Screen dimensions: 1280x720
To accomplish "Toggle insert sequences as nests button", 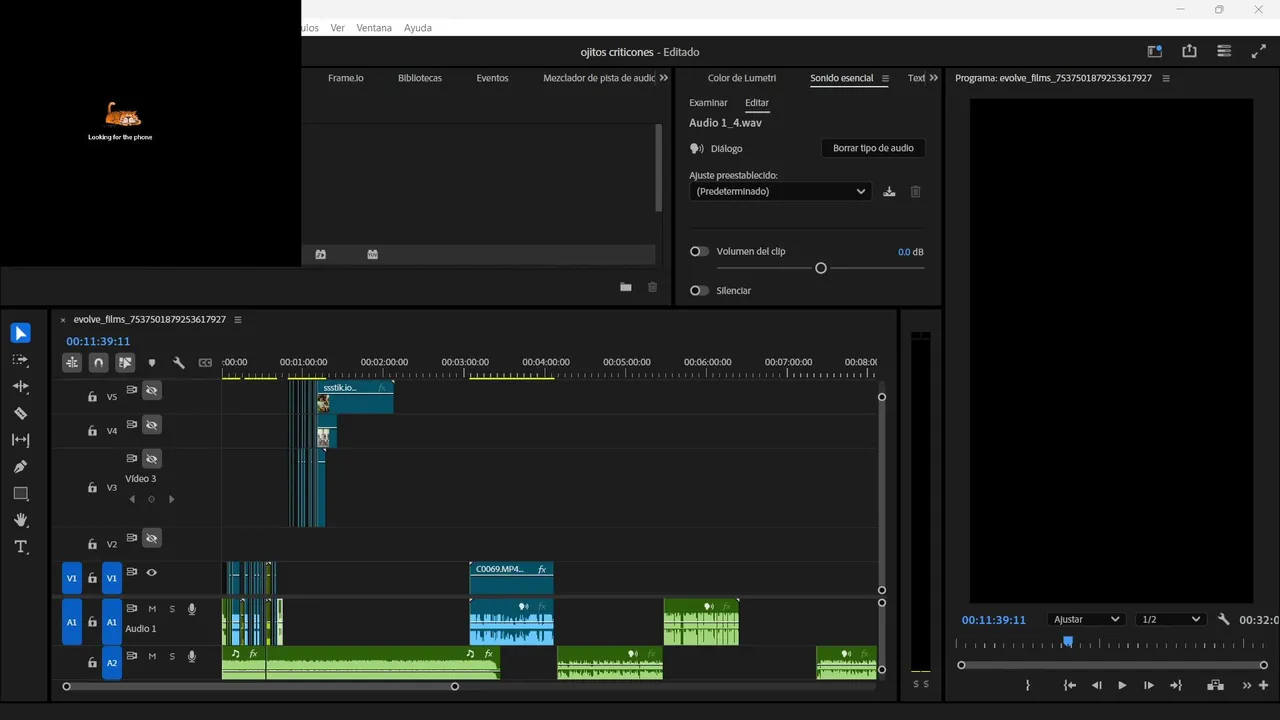I will click(x=72, y=363).
